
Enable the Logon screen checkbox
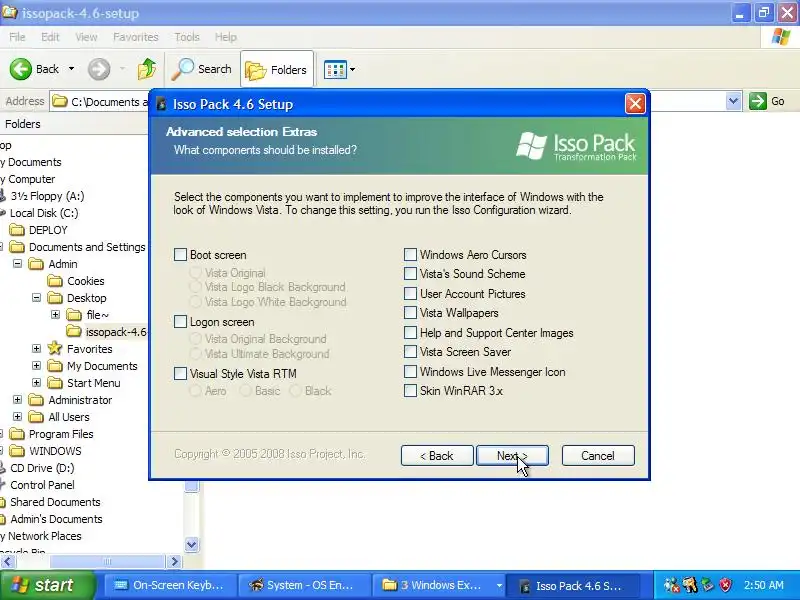coord(181,321)
